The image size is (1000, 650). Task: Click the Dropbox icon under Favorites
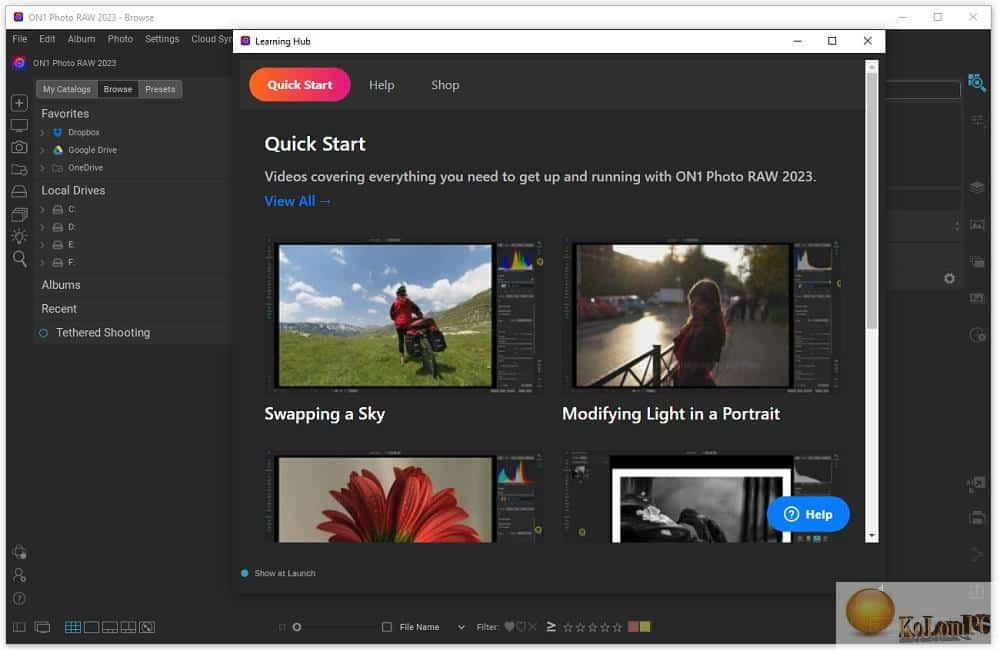[57, 132]
